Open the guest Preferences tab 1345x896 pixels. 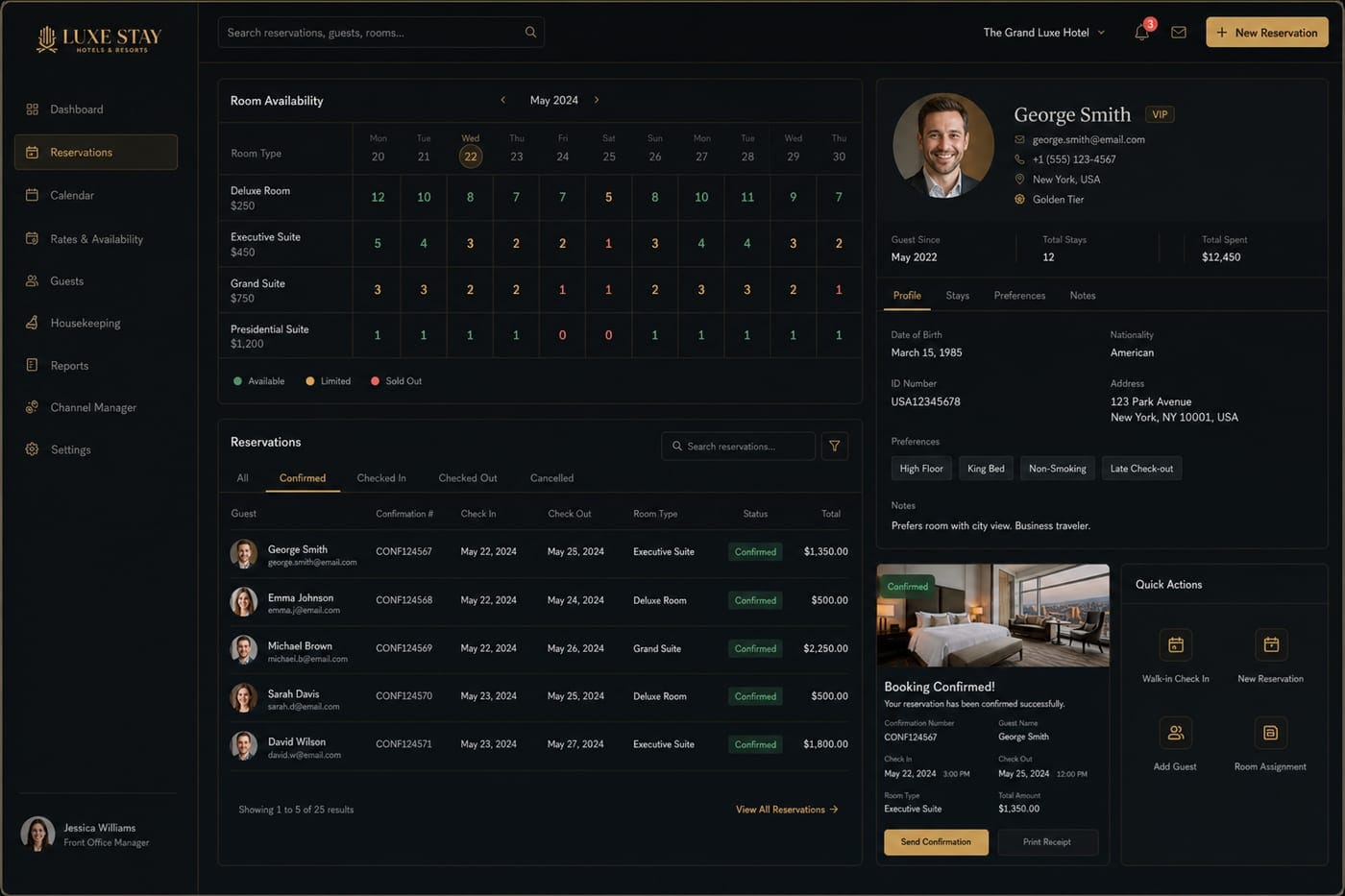(x=1019, y=296)
